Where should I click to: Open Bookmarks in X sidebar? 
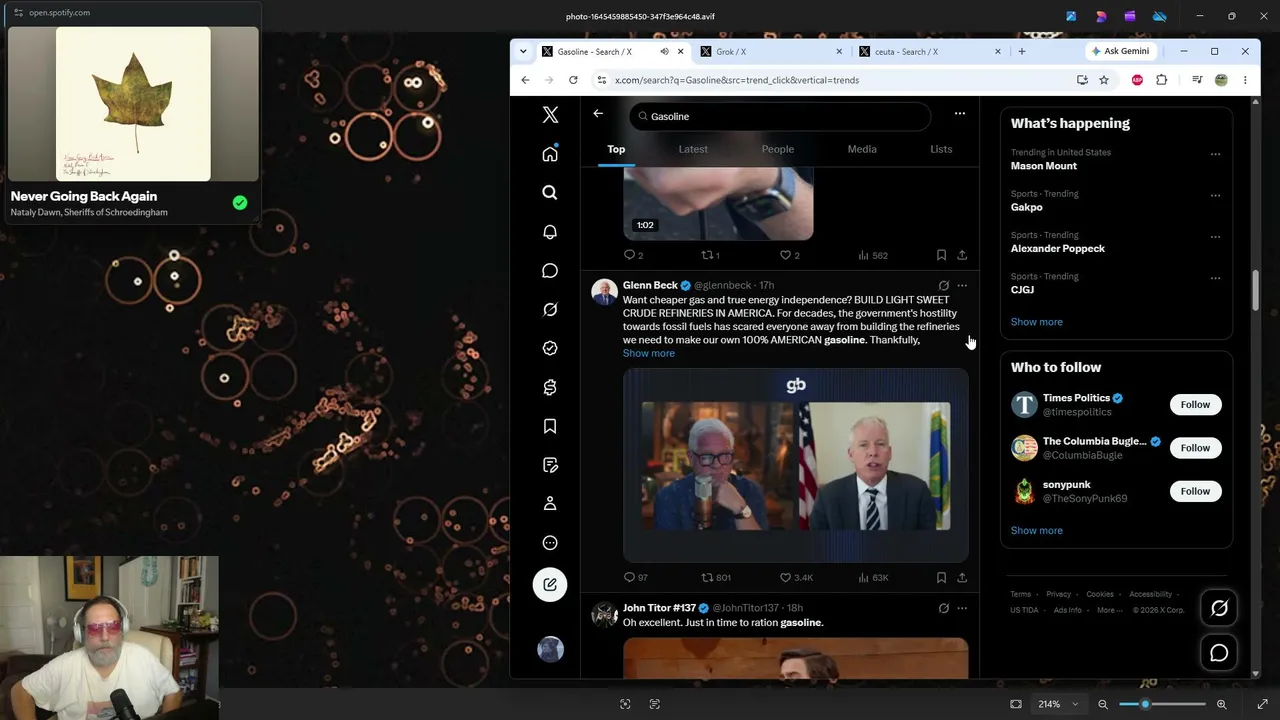550,426
